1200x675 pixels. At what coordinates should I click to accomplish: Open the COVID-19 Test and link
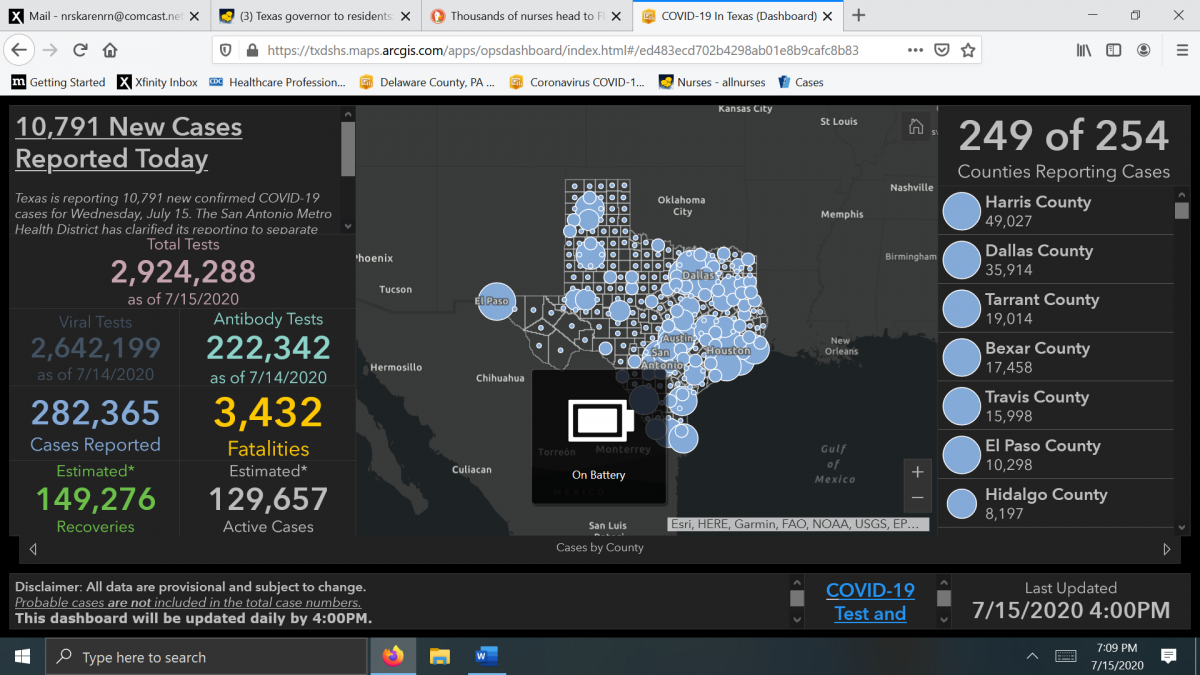(870, 602)
